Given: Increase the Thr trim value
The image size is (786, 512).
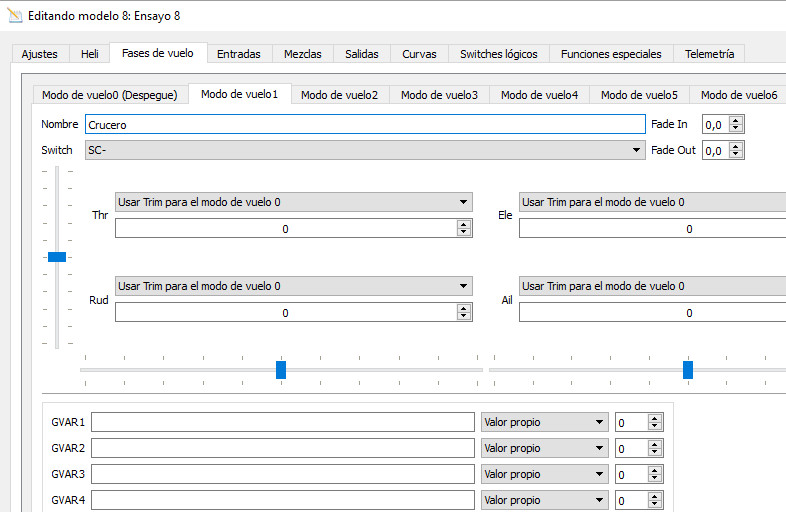Looking at the screenshot, I should 463,224.
